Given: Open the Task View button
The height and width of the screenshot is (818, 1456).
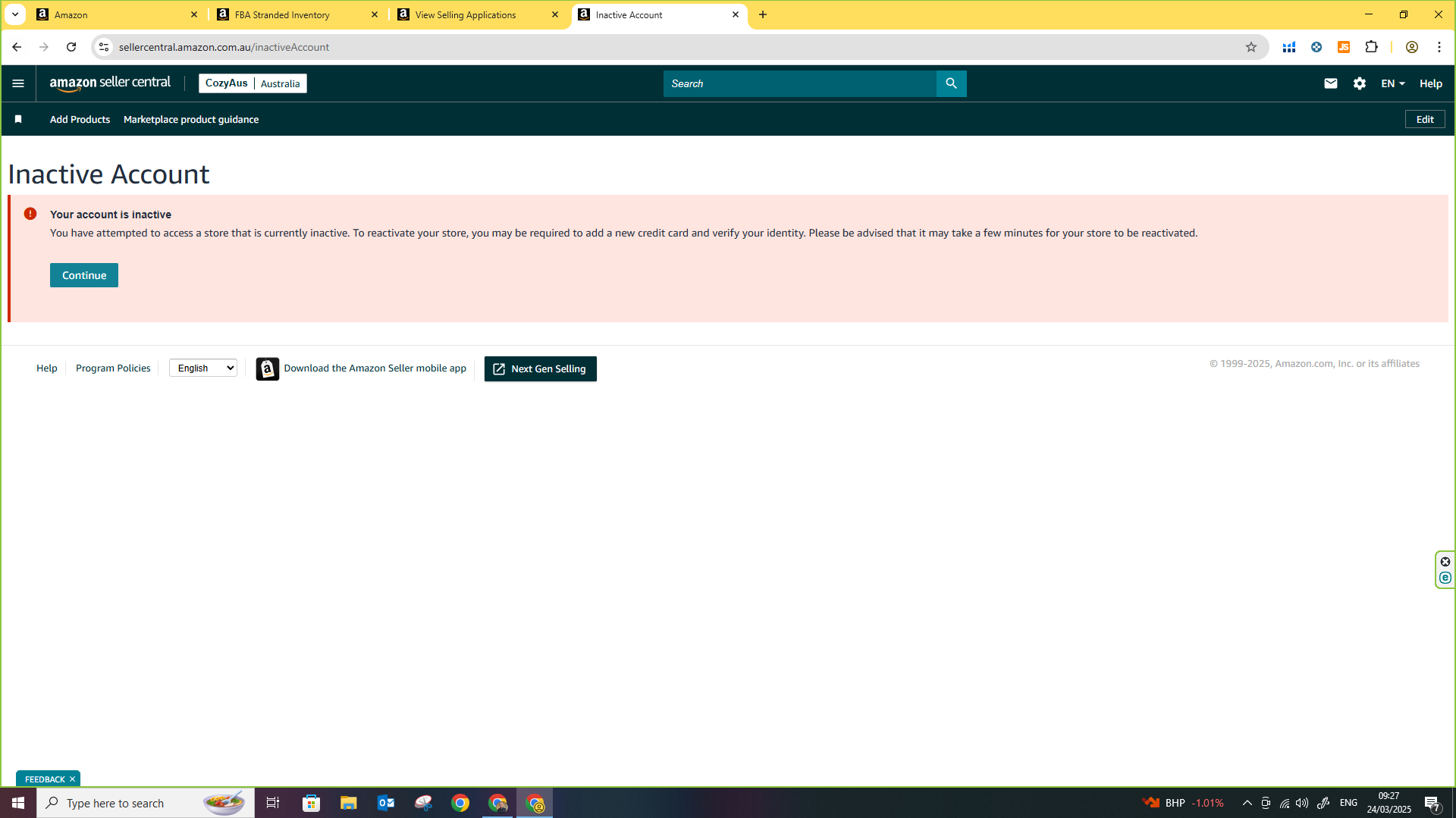Looking at the screenshot, I should click(x=273, y=803).
